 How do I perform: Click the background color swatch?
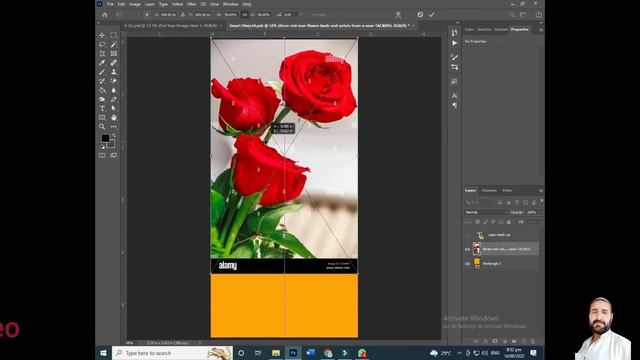click(x=111, y=144)
